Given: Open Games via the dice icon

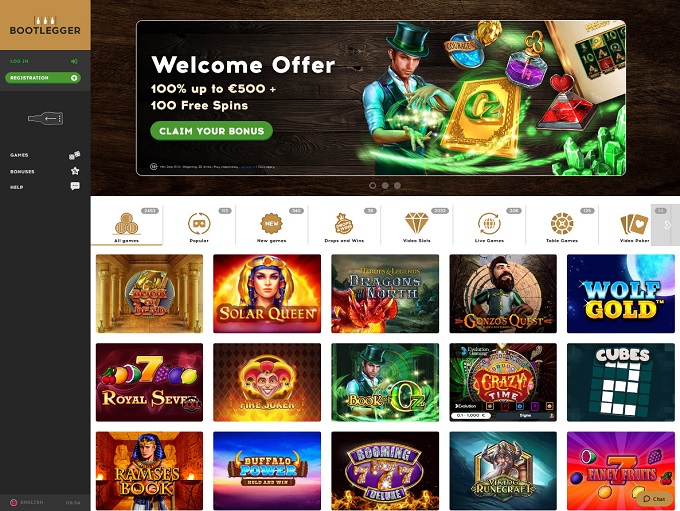Looking at the screenshot, I should point(75,155).
